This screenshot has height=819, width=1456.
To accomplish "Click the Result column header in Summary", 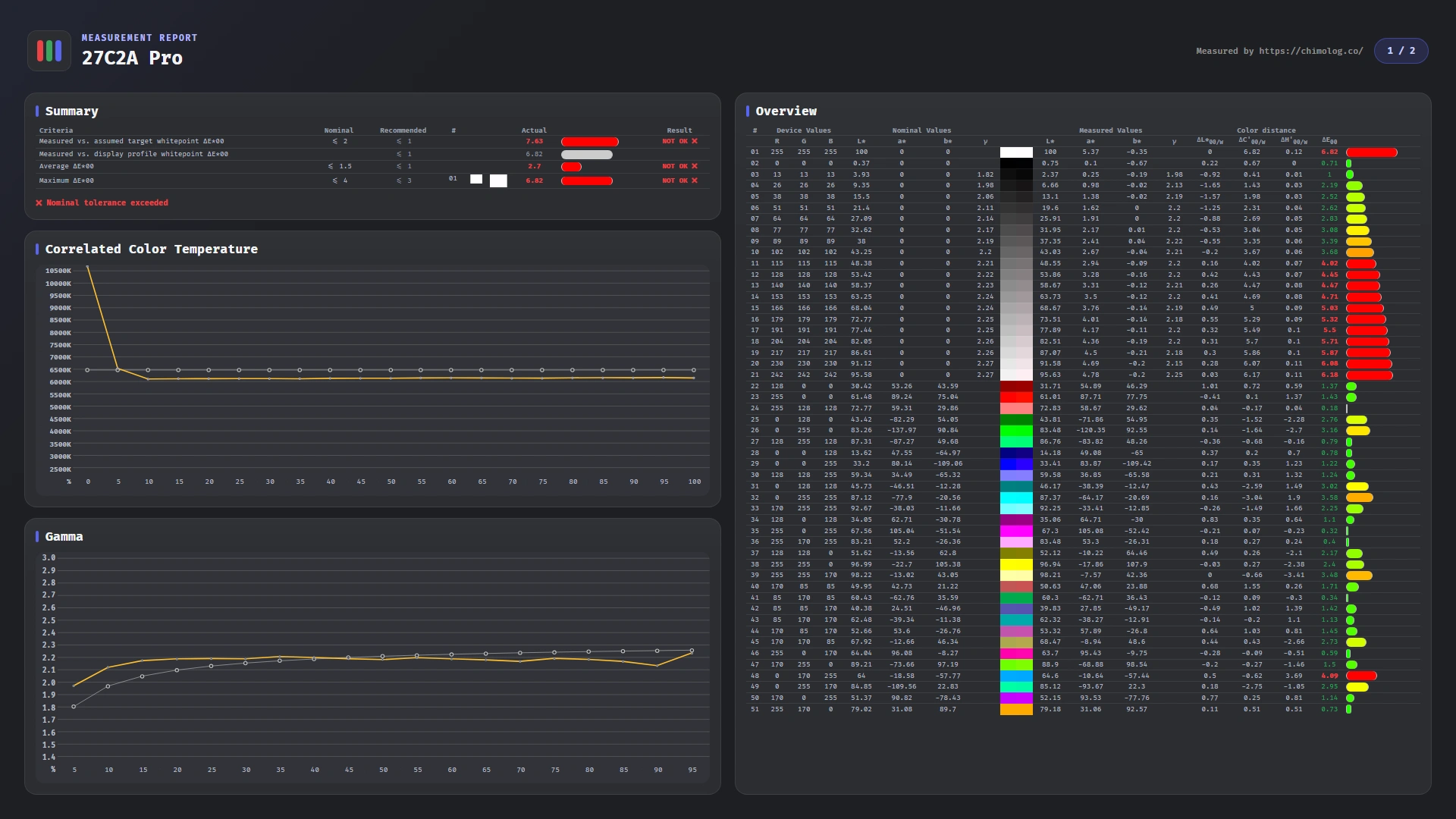I will (679, 130).
